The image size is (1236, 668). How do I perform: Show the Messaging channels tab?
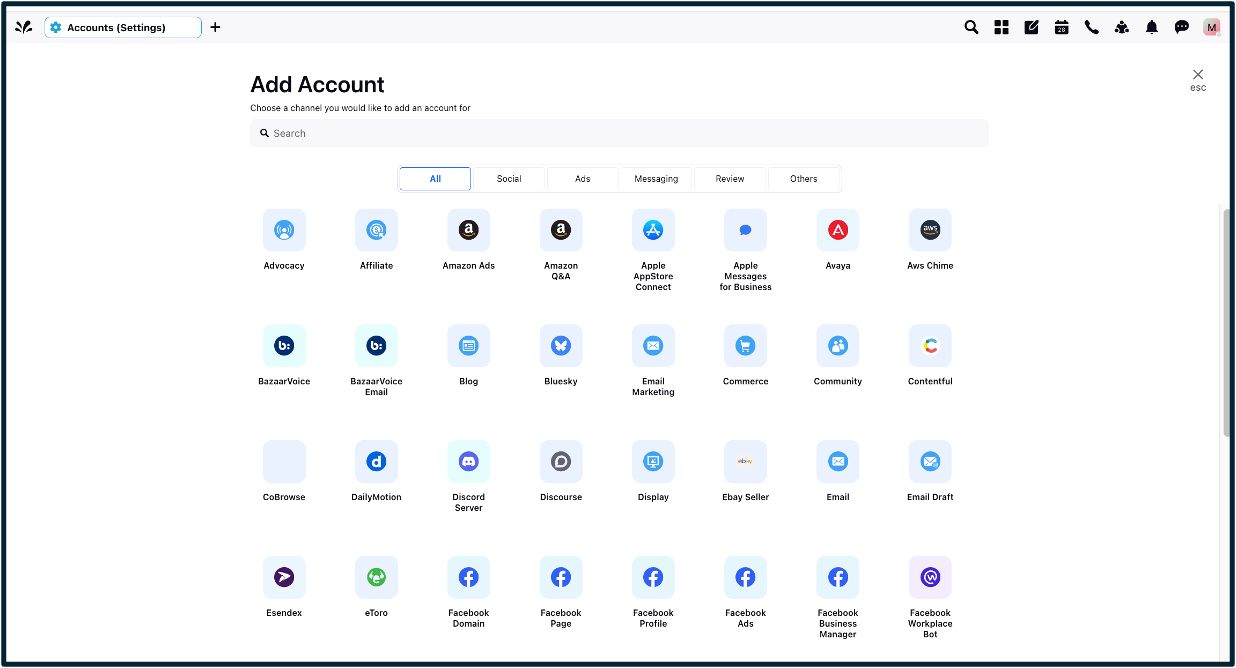point(656,179)
